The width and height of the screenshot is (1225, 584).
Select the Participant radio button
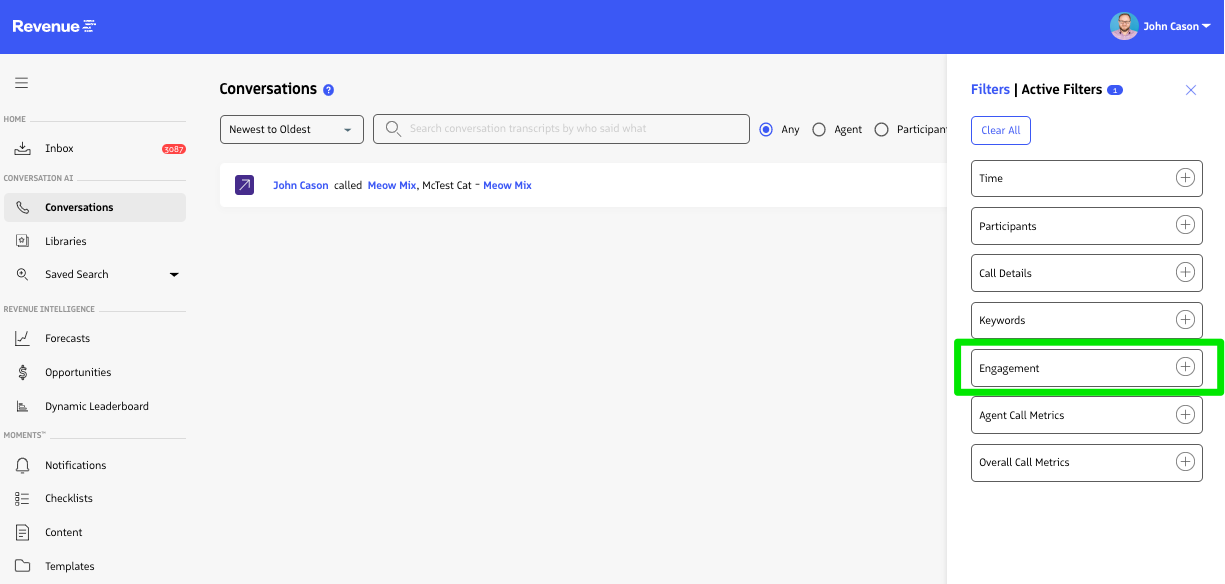(881, 129)
